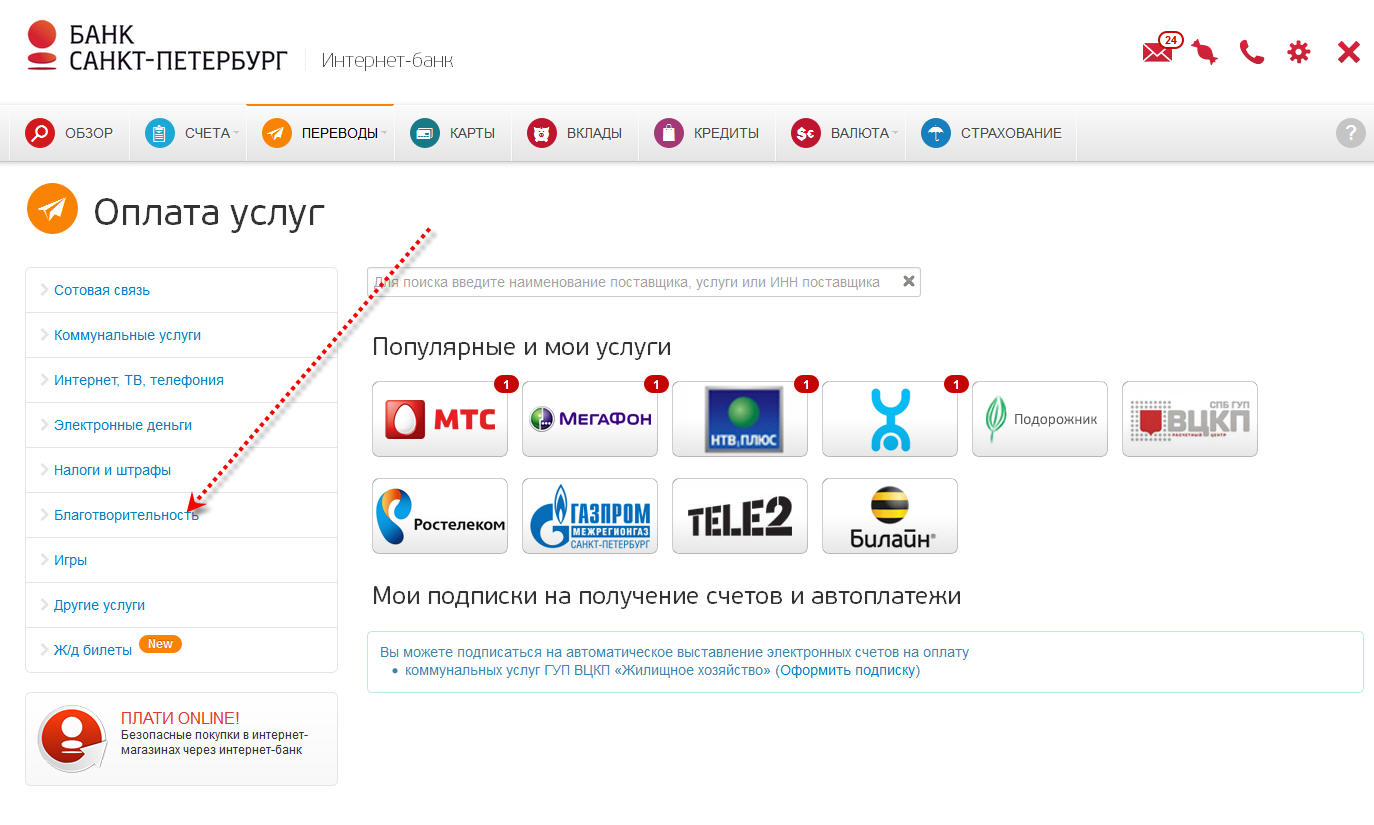Screen dimensions: 1374x825
Task: Click the red phone contact icon
Action: (x=1252, y=52)
